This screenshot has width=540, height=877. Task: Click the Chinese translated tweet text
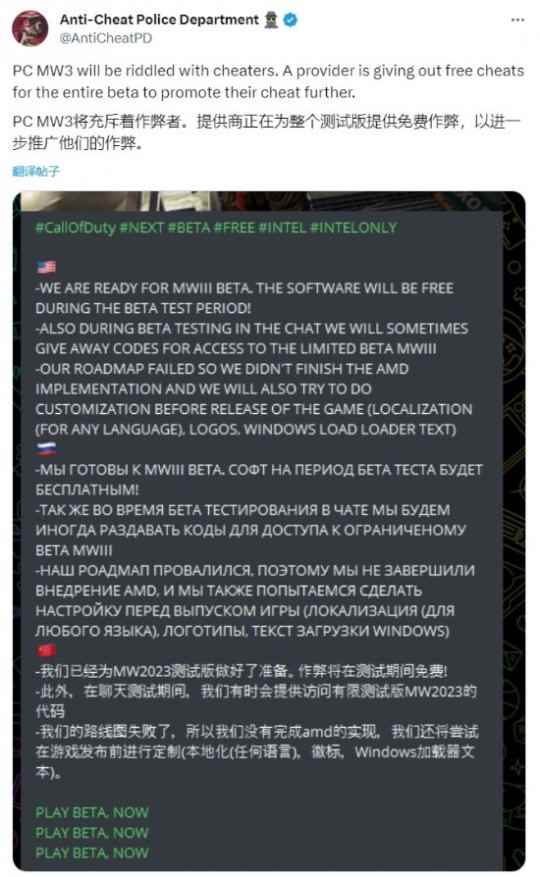click(266, 132)
